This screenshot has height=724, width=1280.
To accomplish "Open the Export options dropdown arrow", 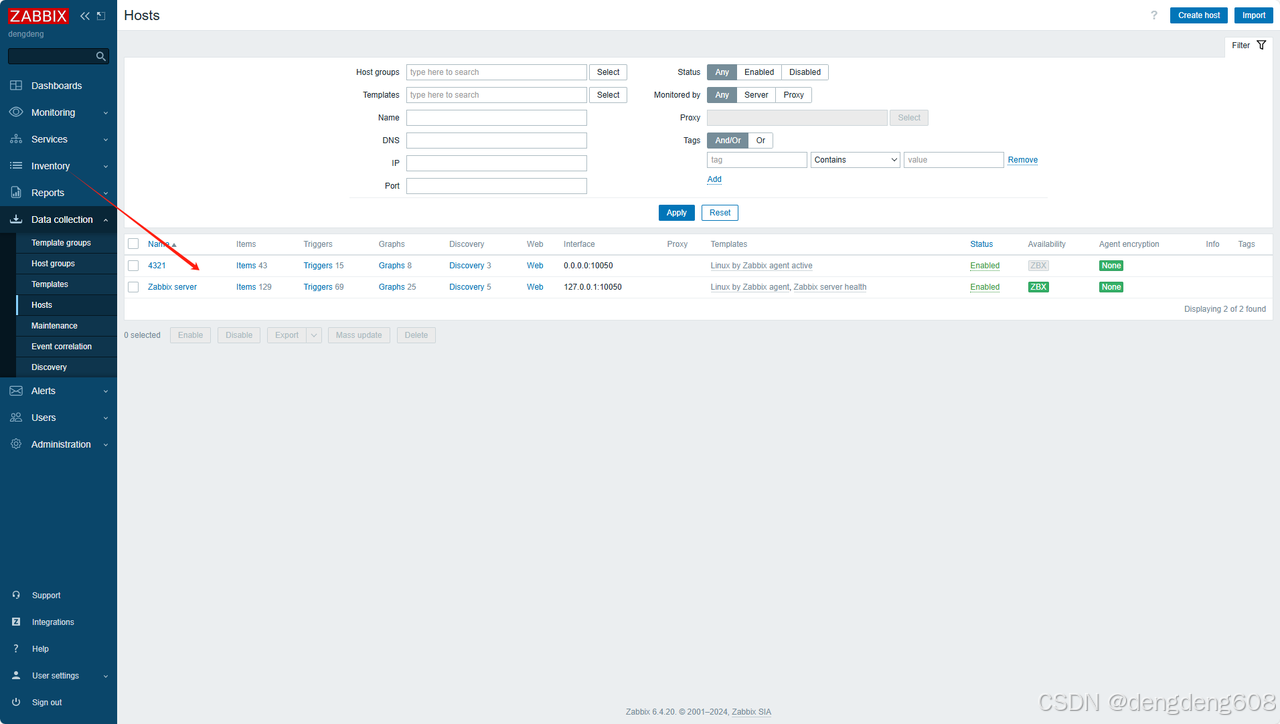I will point(314,335).
